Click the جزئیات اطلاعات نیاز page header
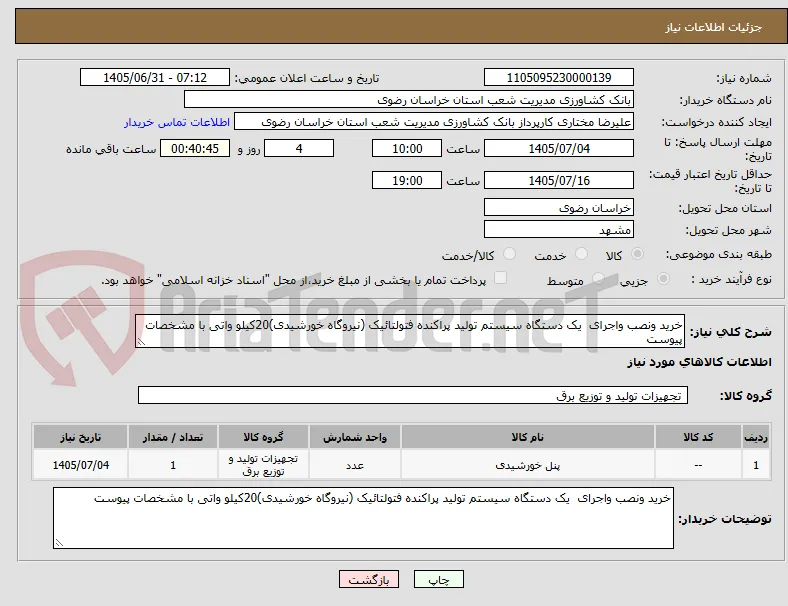The height and width of the screenshot is (606, 788). [714, 27]
